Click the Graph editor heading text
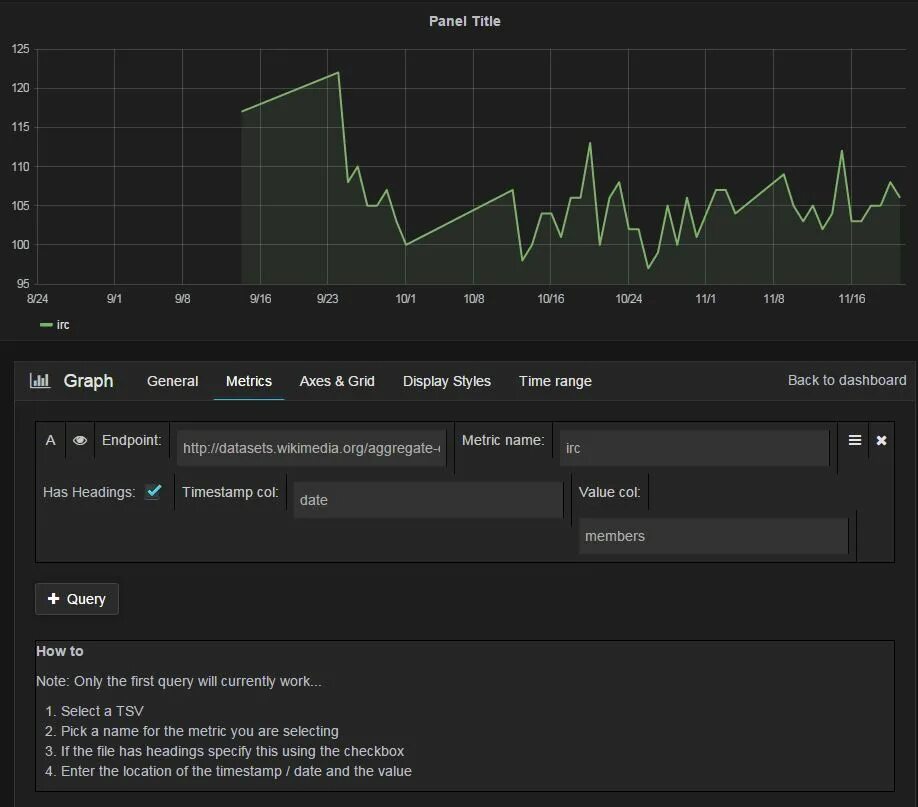Image resolution: width=918 pixels, height=807 pixels. 88,381
